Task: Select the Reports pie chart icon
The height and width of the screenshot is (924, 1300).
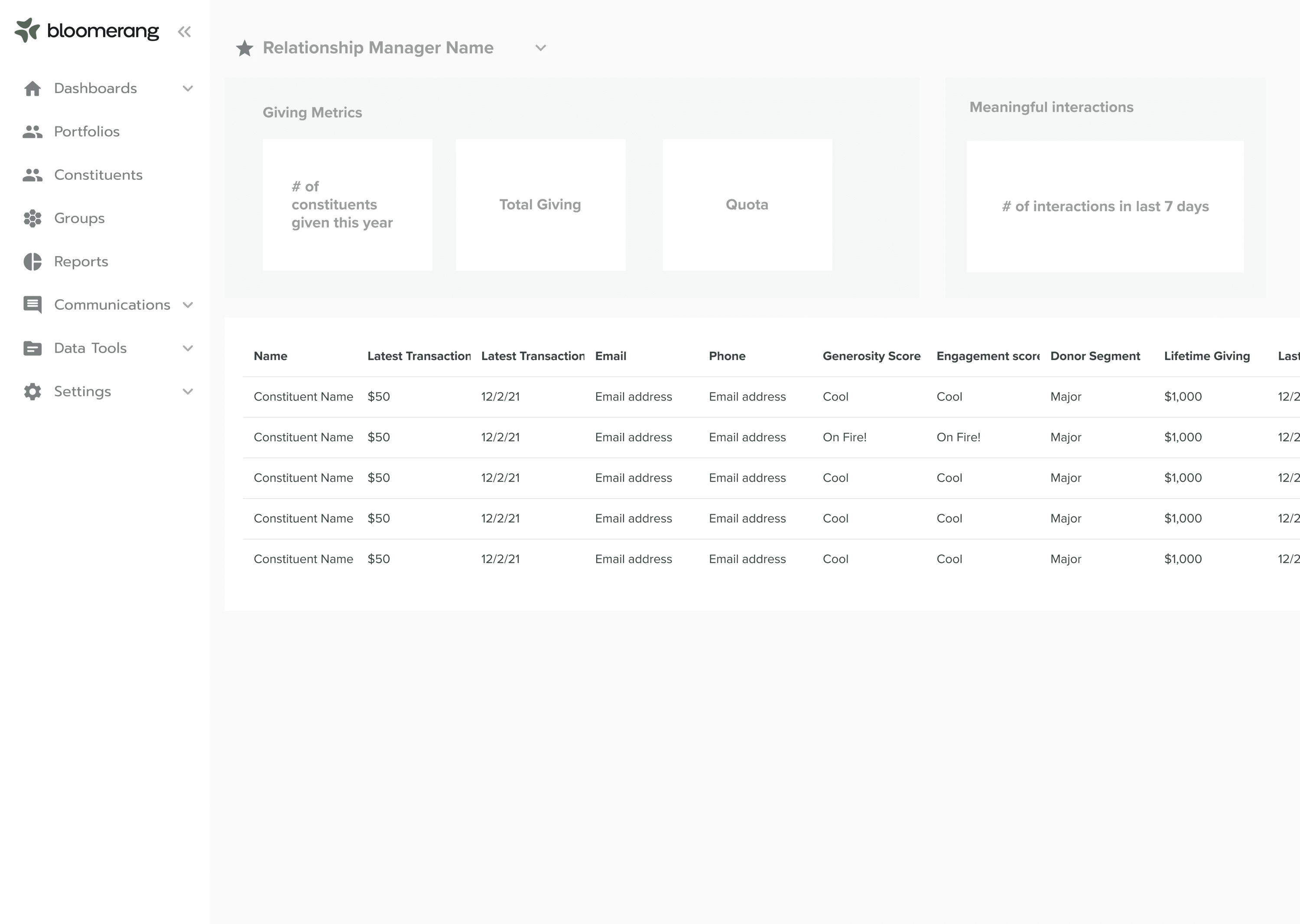Action: pos(32,261)
